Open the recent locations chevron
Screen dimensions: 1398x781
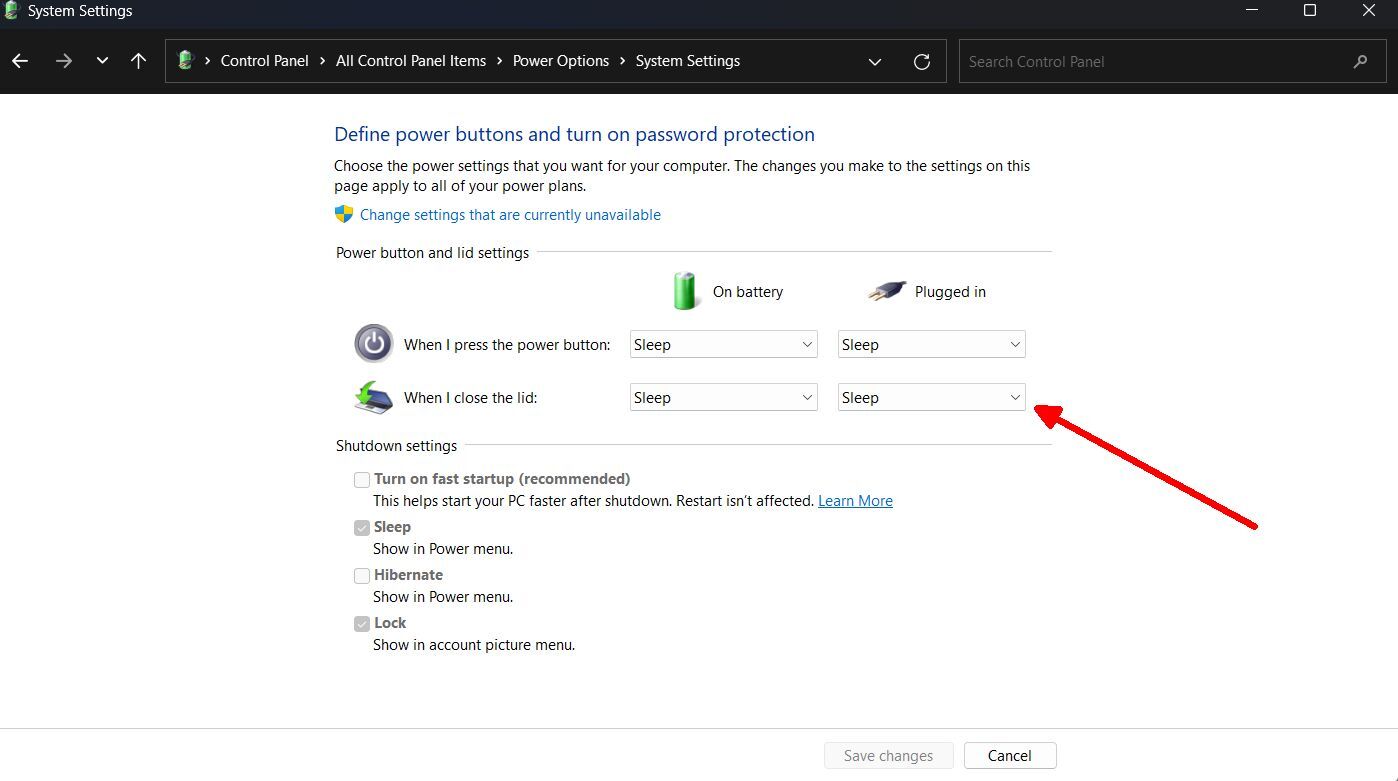coord(102,61)
